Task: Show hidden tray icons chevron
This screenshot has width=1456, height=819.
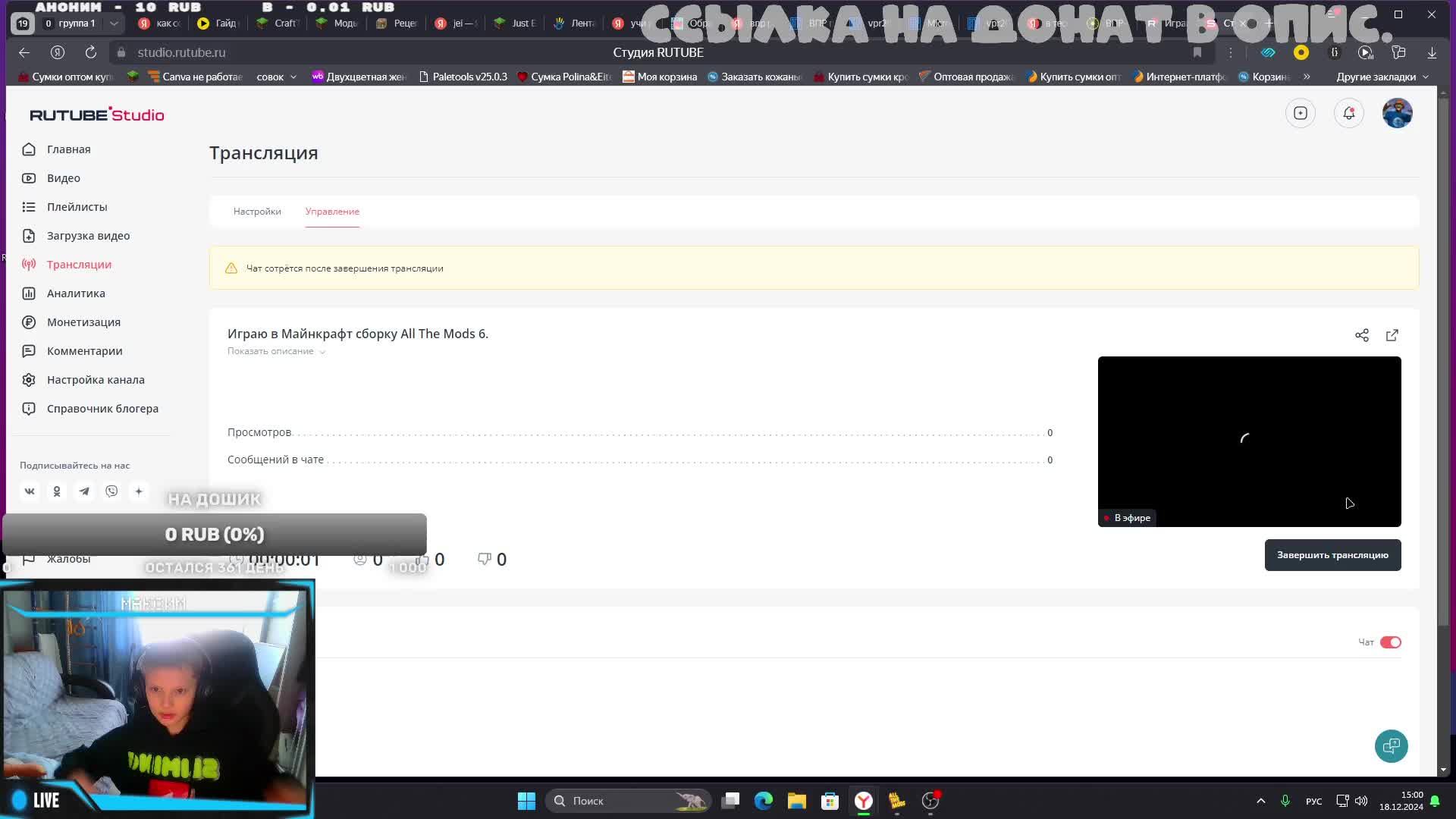Action: coord(1261,801)
